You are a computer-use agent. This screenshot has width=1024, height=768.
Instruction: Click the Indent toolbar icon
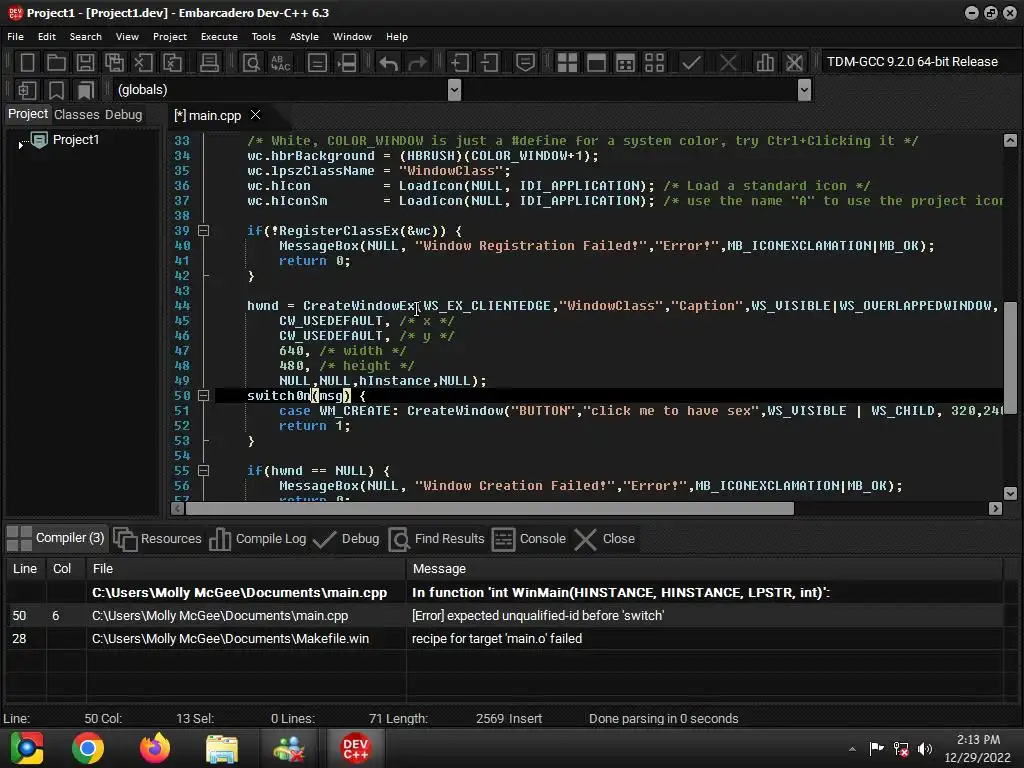[460, 63]
